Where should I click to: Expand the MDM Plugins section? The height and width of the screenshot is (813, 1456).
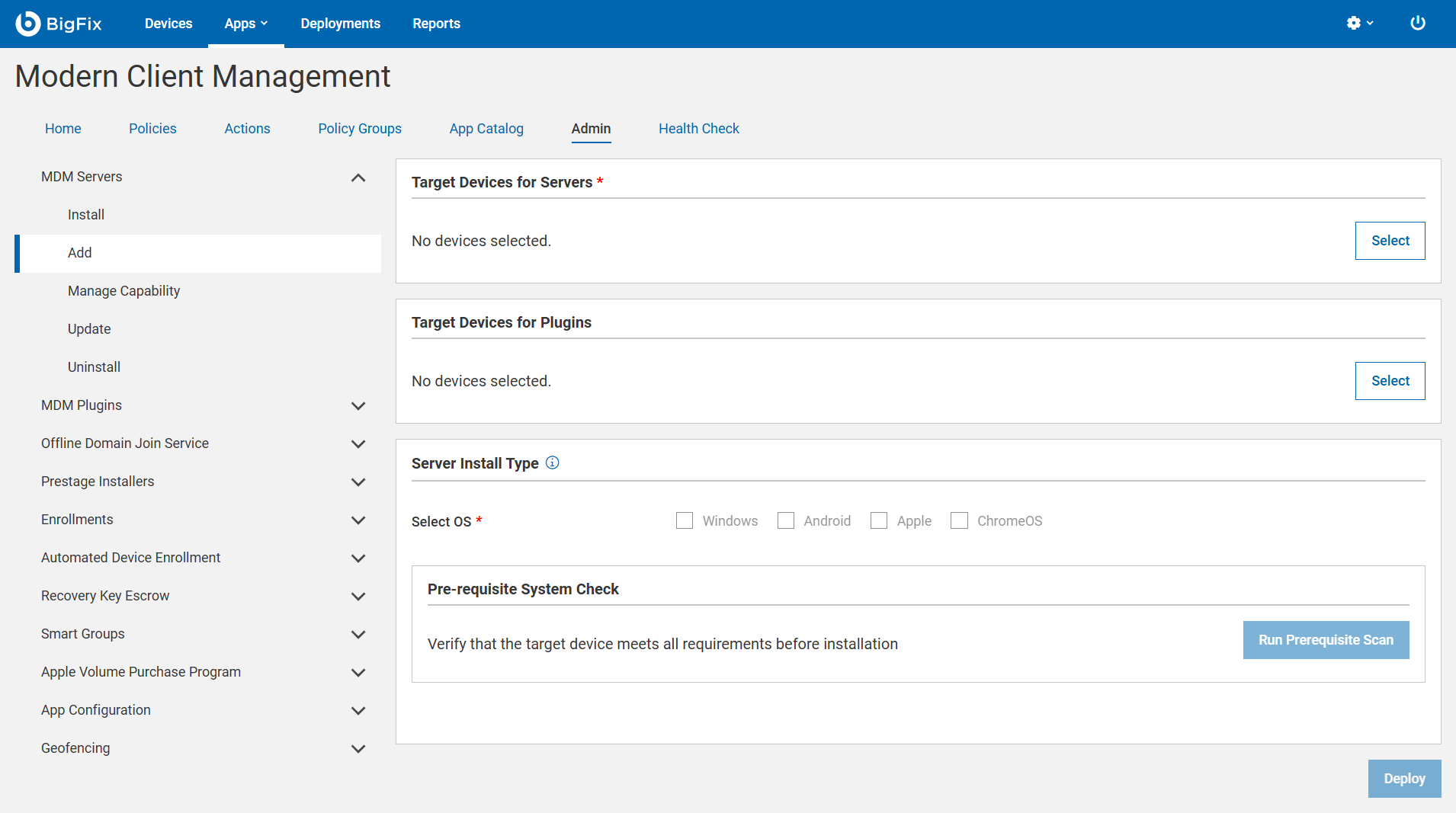[358, 406]
